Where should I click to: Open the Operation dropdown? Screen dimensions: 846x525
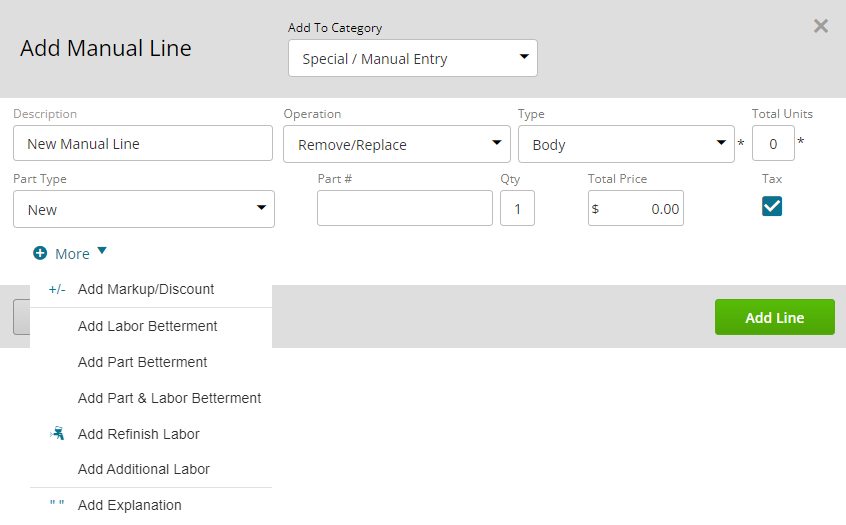pyautogui.click(x=397, y=144)
